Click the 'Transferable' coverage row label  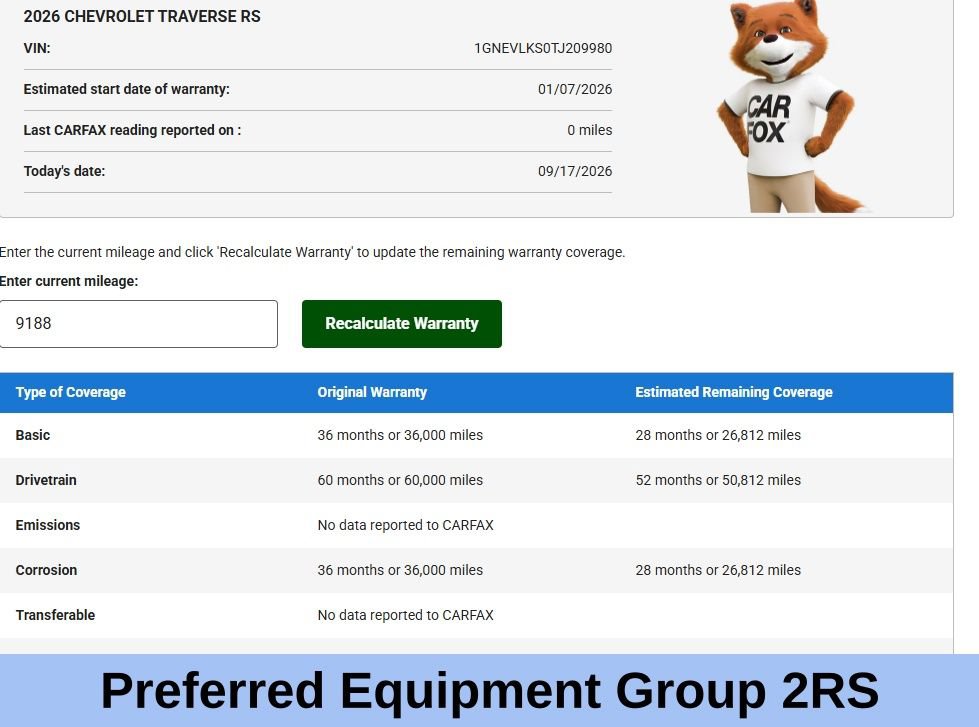tap(55, 615)
